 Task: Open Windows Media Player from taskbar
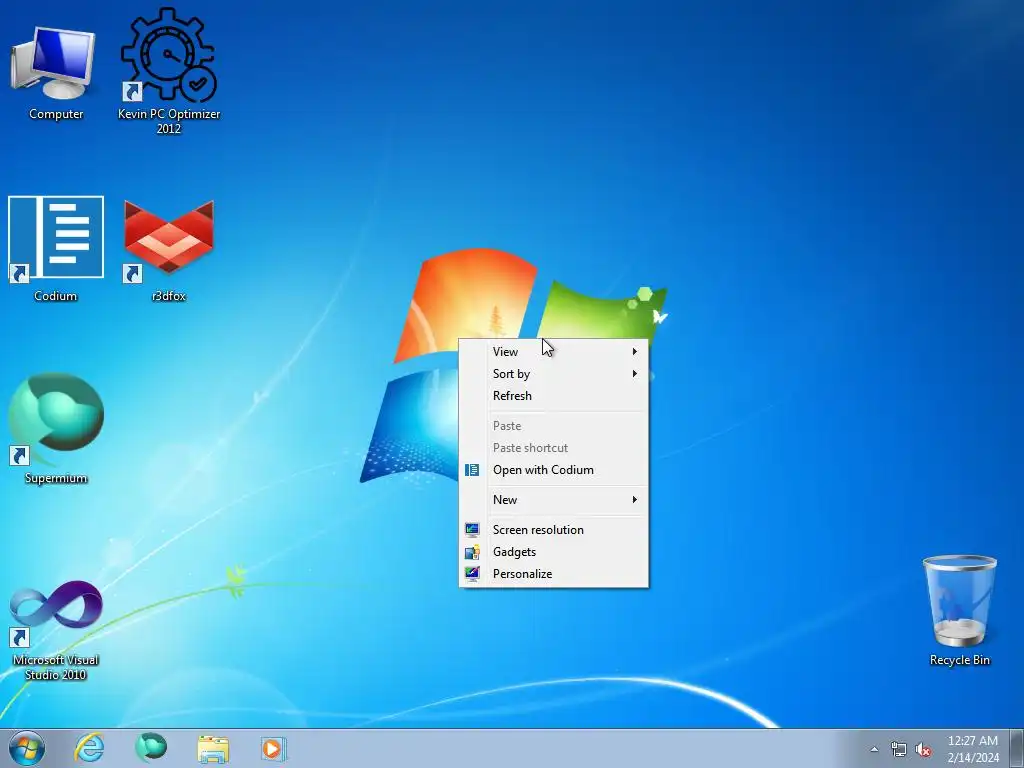point(273,748)
